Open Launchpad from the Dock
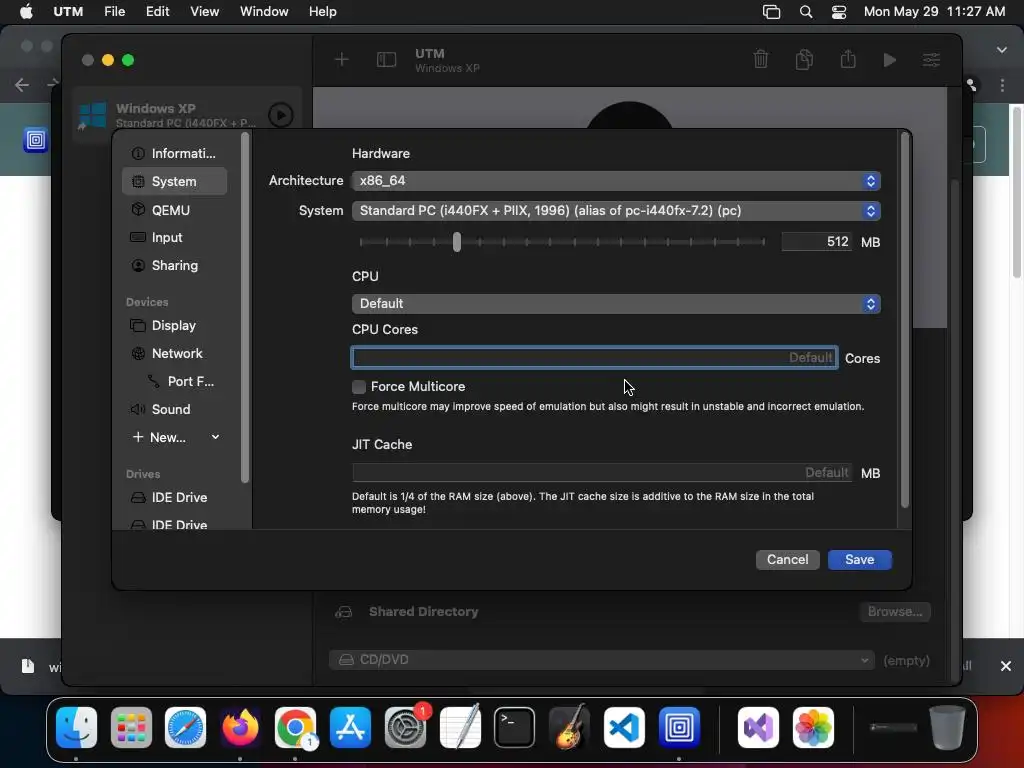1024x768 pixels. pyautogui.click(x=131, y=727)
